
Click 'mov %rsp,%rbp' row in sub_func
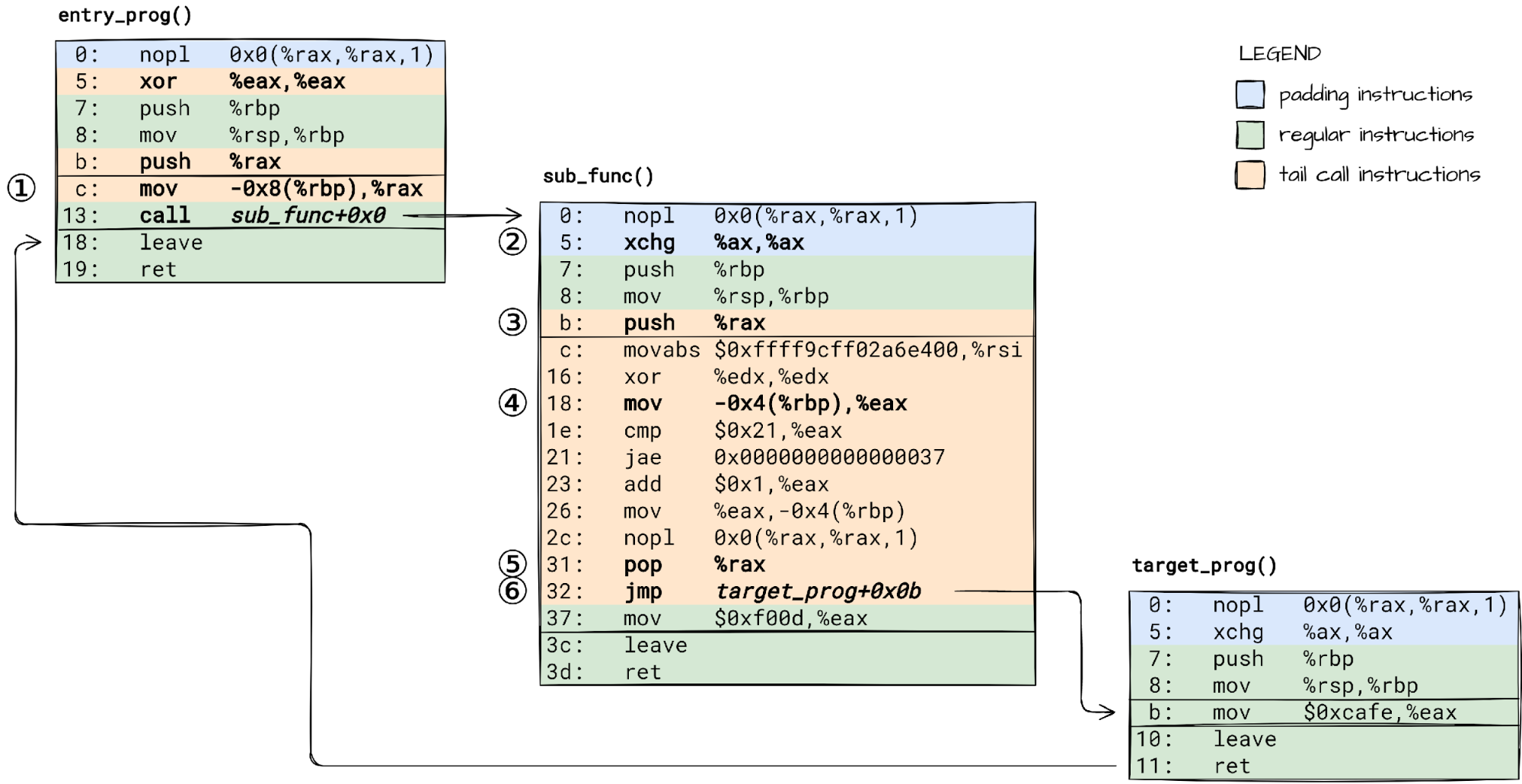click(787, 297)
